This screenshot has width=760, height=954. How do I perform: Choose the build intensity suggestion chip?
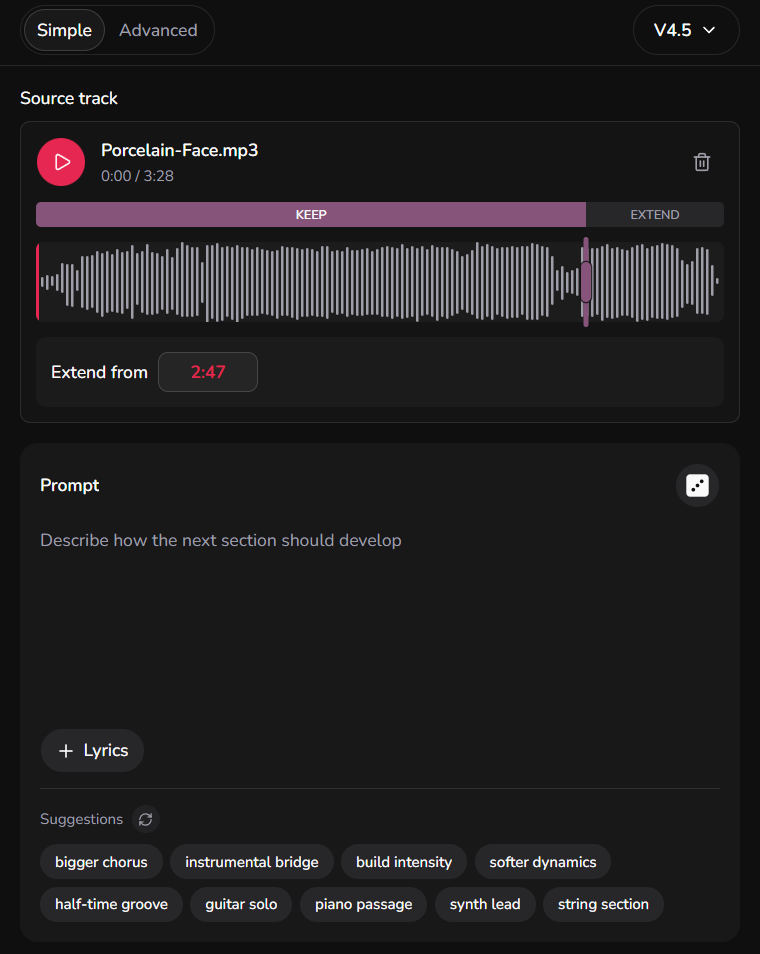(404, 862)
